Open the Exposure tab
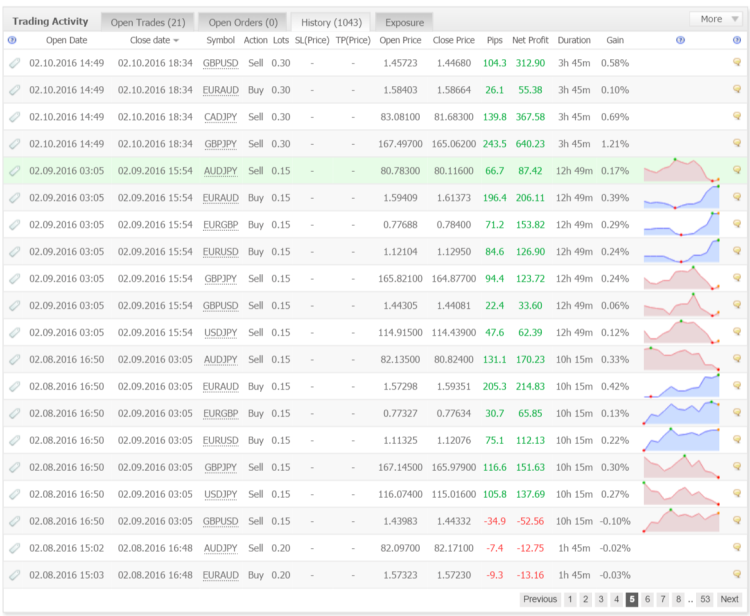 (x=405, y=22)
